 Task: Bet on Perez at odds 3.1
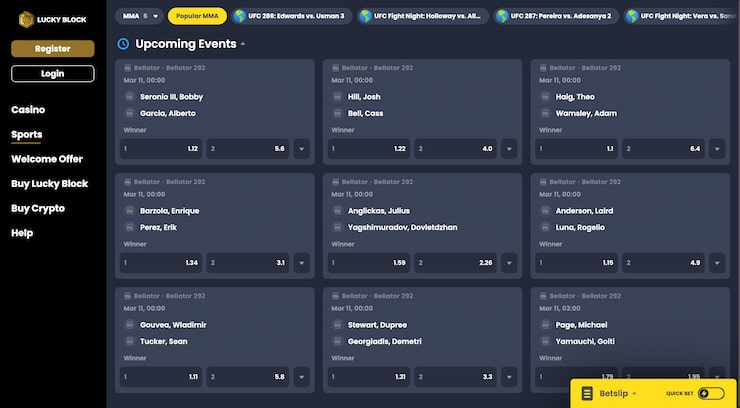(x=248, y=263)
